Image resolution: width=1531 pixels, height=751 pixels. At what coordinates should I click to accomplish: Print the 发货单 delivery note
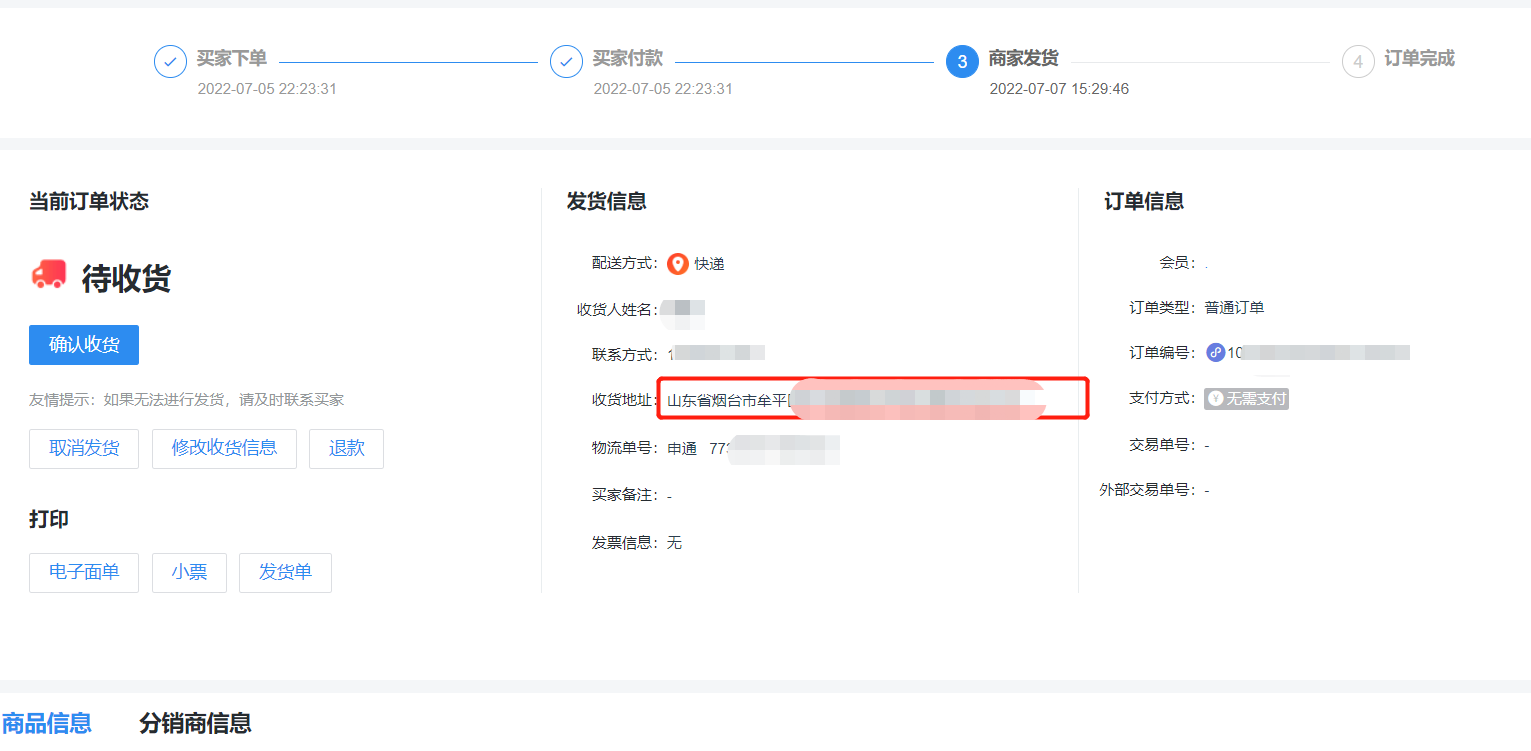coord(285,573)
